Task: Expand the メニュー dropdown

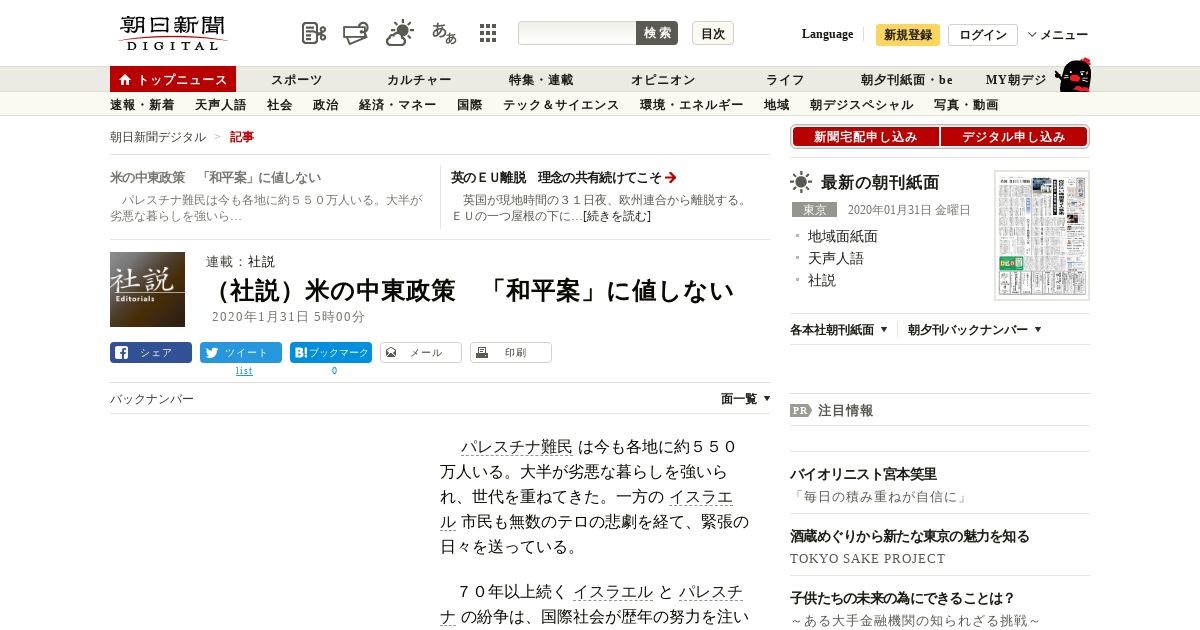Action: click(x=1058, y=35)
